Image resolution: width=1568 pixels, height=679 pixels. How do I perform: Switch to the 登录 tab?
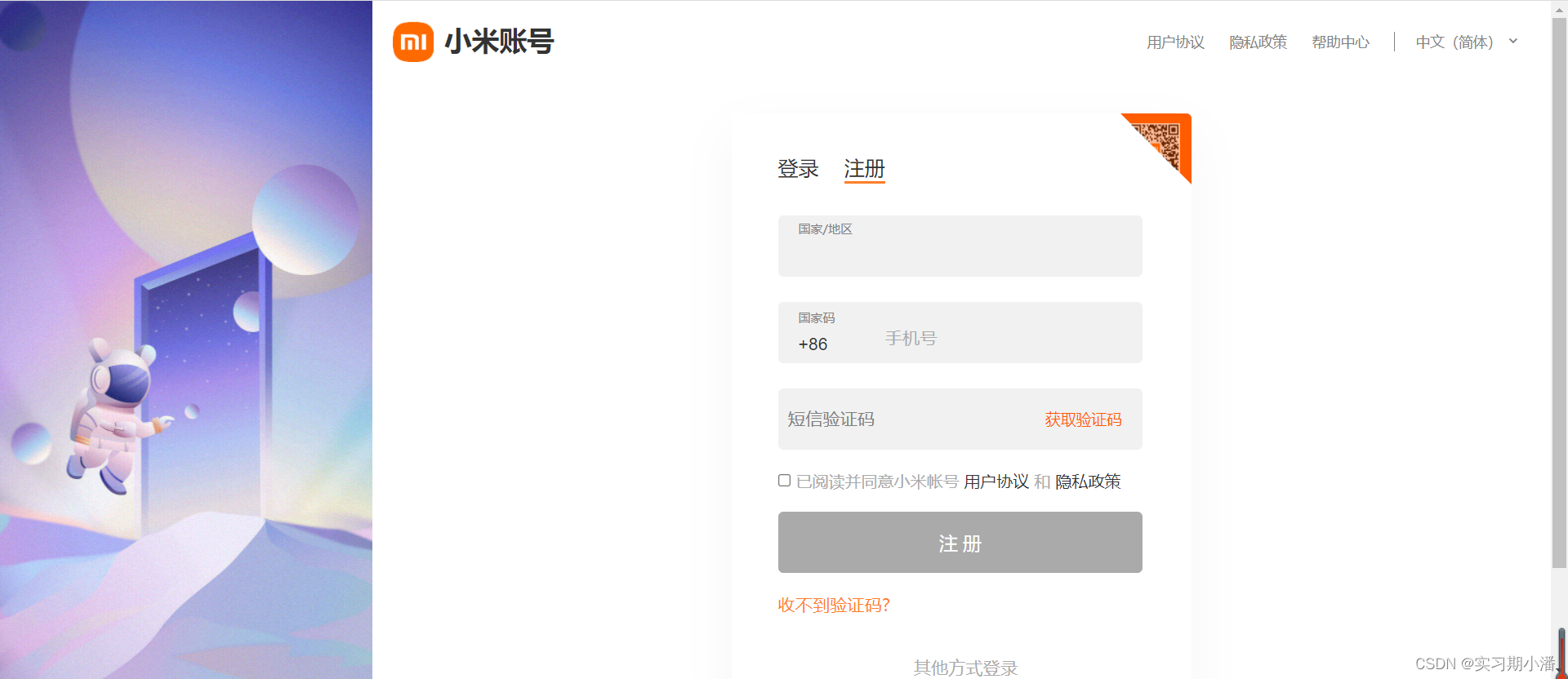(x=798, y=169)
